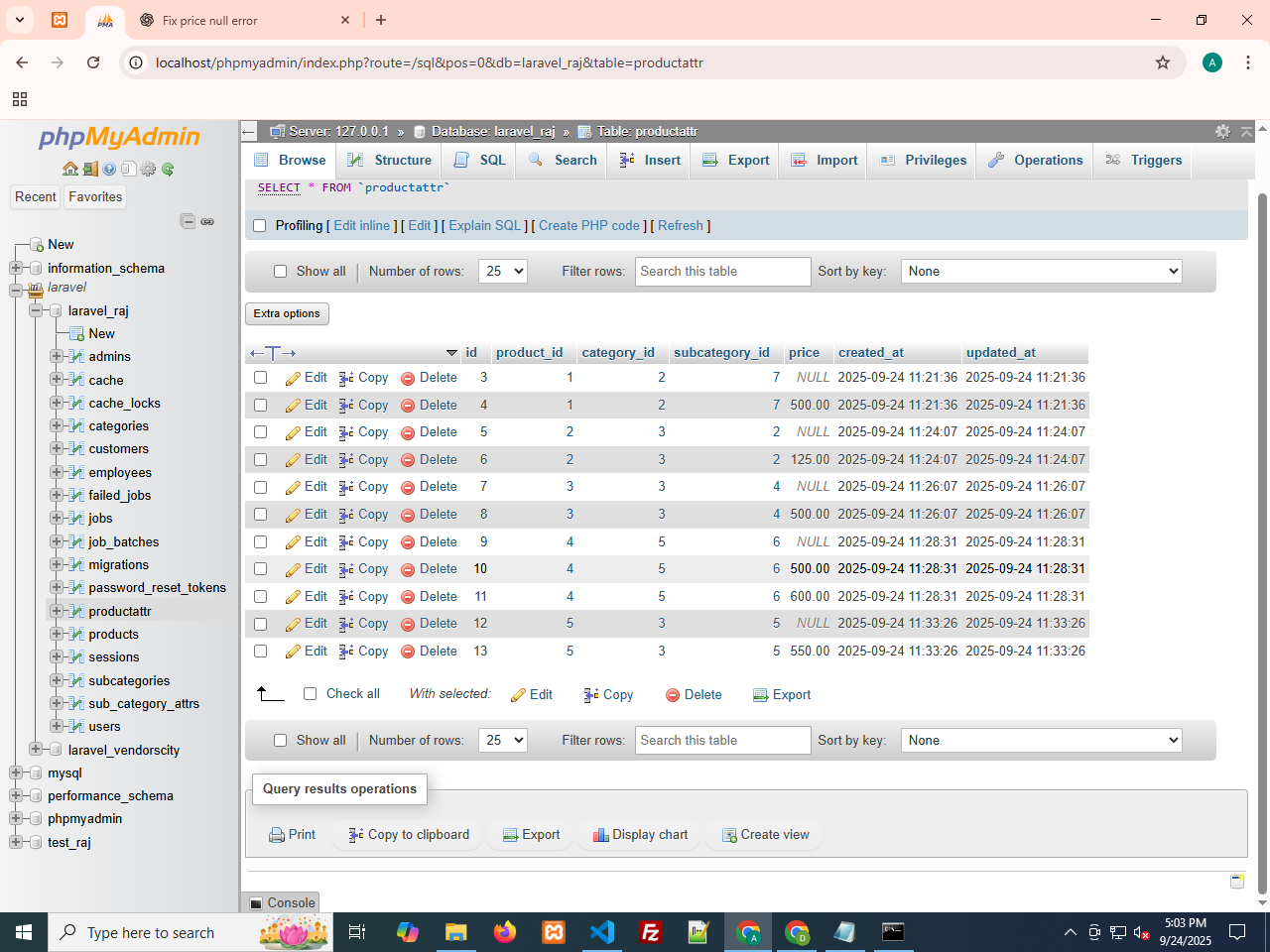The image size is (1270, 952).
Task: Open page settings gear in top bar
Action: pyautogui.click(x=1222, y=131)
